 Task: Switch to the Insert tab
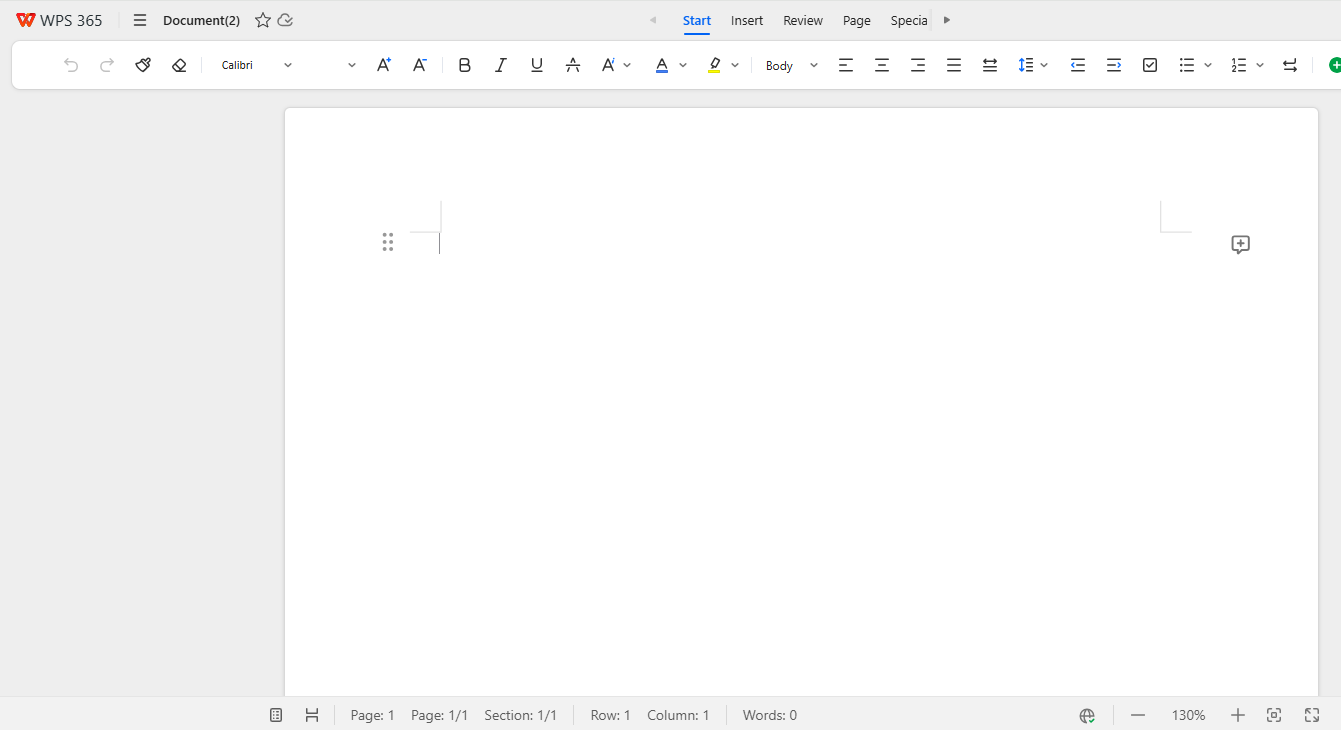(x=747, y=20)
